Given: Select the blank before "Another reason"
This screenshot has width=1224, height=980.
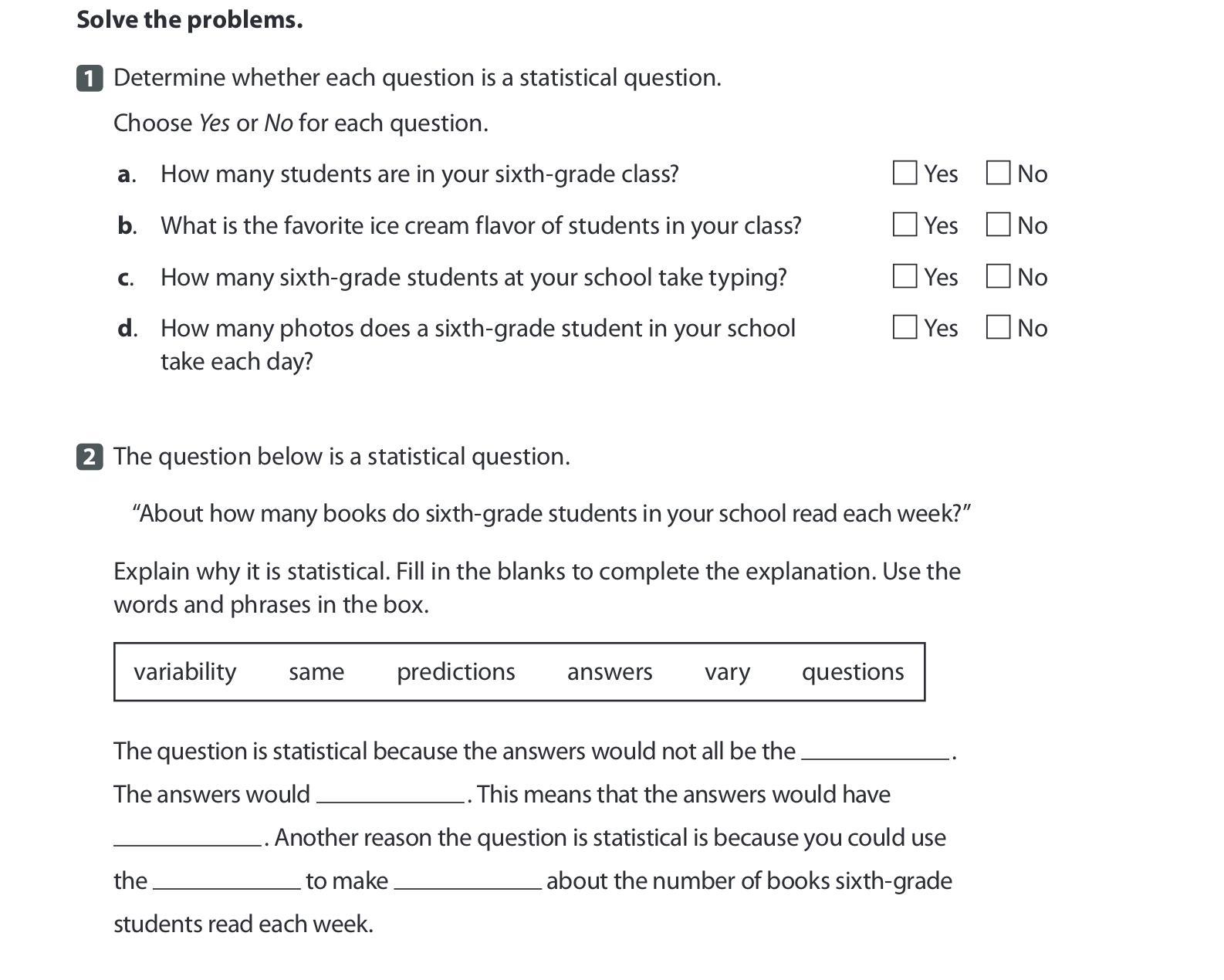Looking at the screenshot, I should pos(188,837).
